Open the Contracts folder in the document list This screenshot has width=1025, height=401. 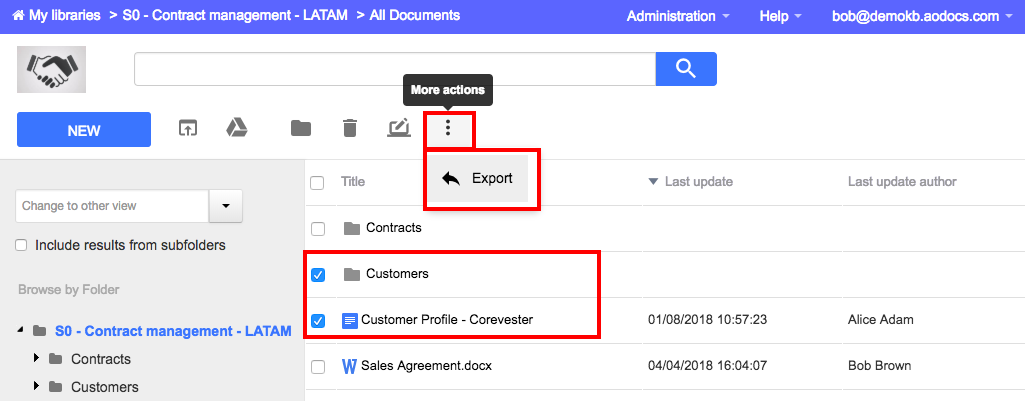pos(394,228)
